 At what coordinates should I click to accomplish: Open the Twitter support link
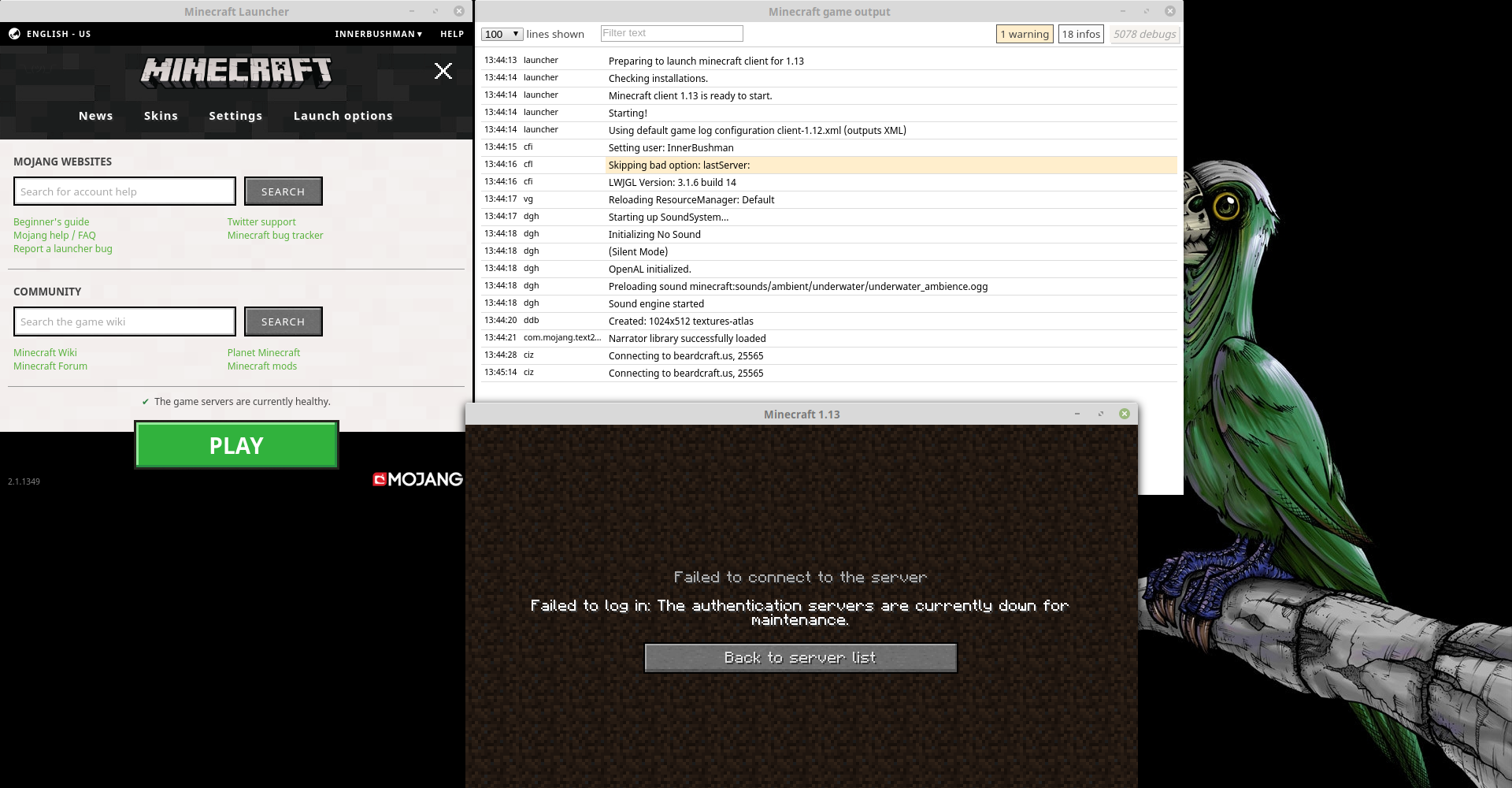[x=261, y=222]
